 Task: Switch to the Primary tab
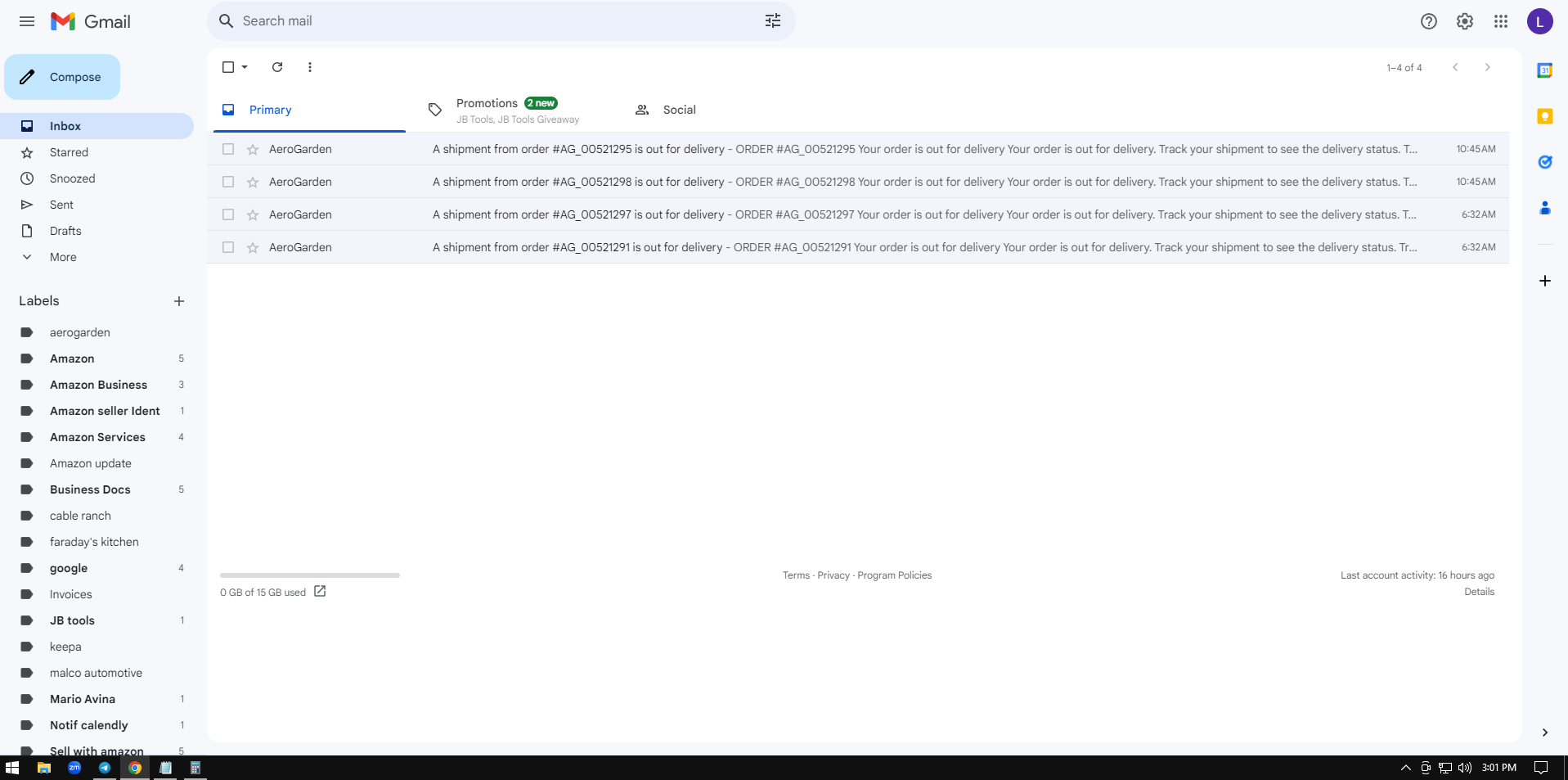pyautogui.click(x=309, y=110)
